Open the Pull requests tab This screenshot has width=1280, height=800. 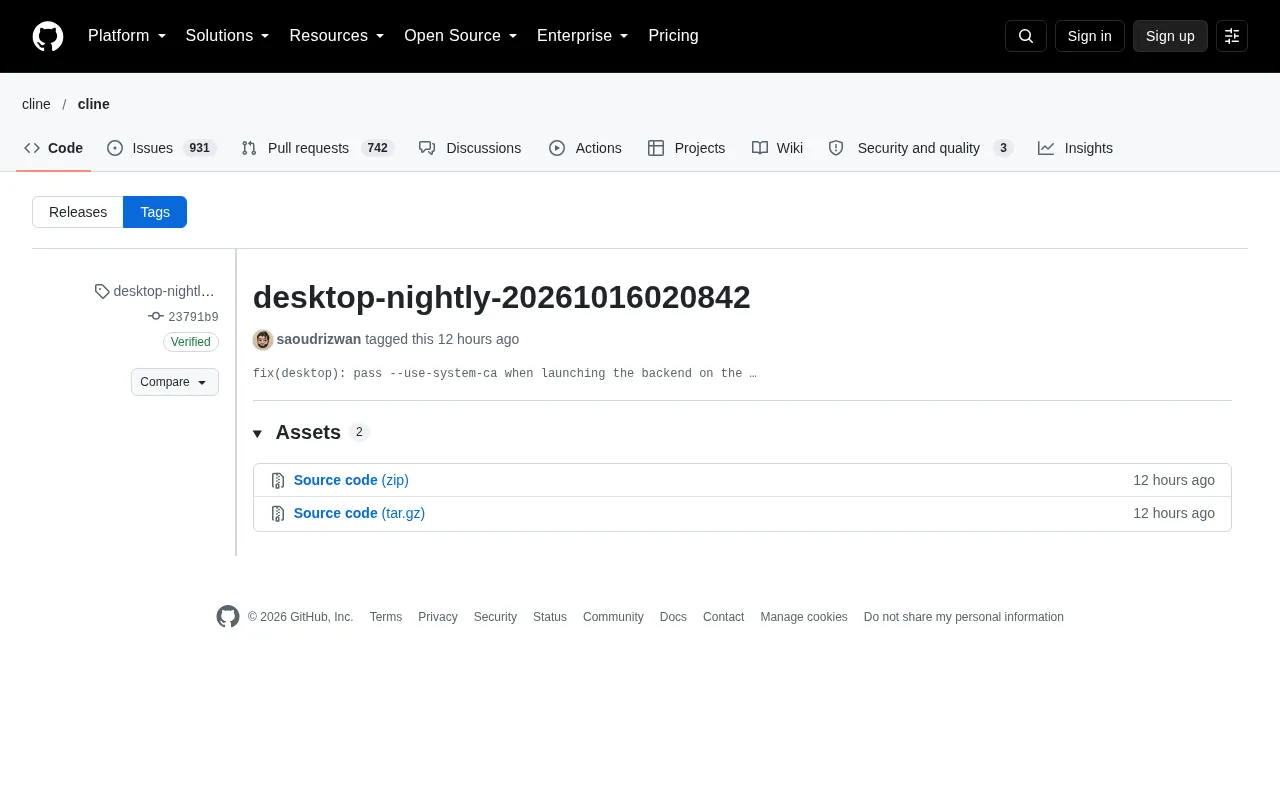tap(318, 148)
